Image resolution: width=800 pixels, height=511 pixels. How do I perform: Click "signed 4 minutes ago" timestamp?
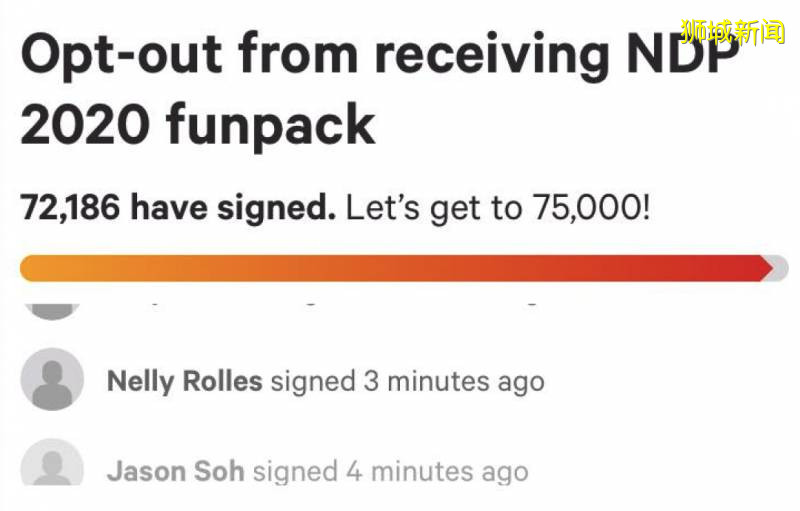point(390,470)
